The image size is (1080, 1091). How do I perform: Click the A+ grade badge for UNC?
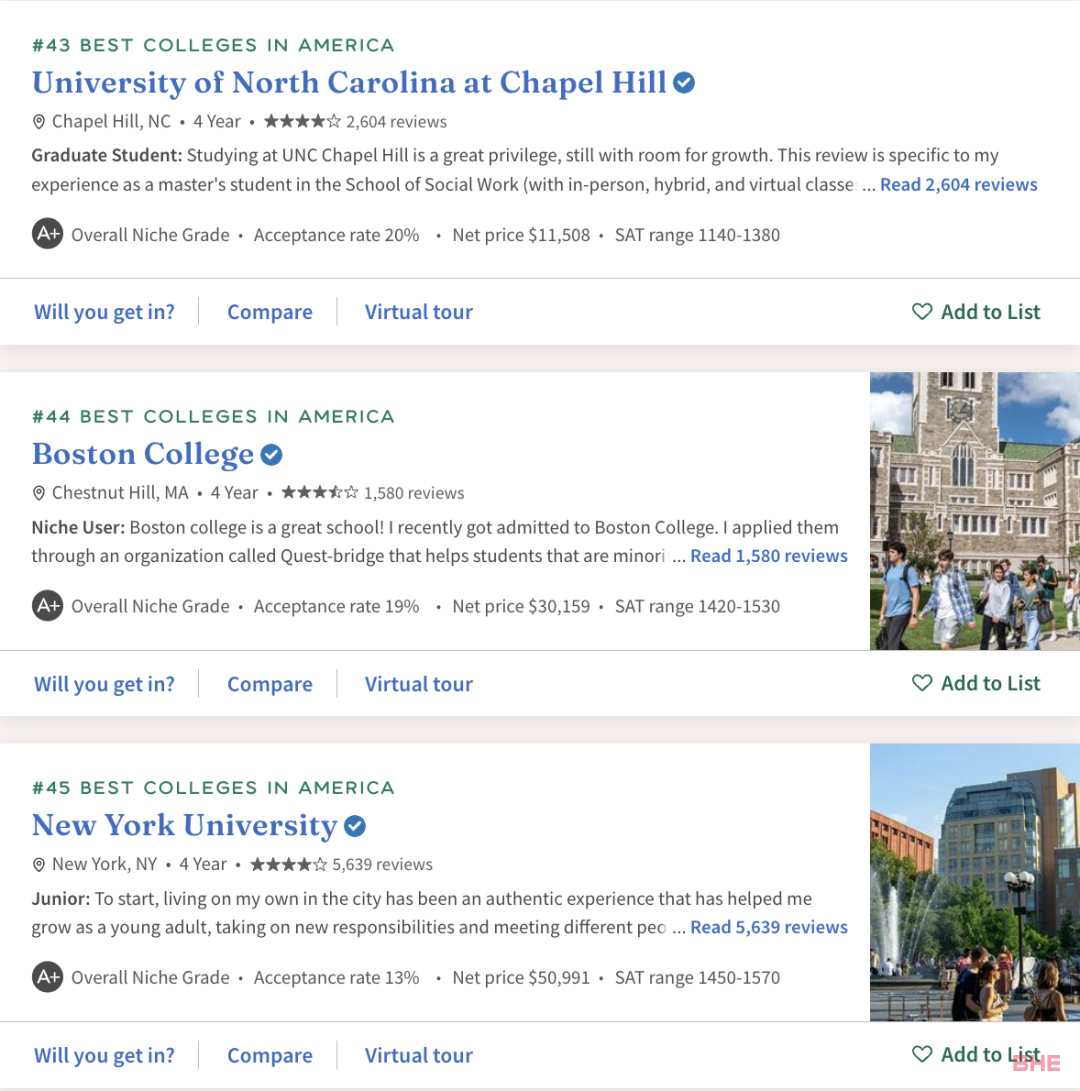click(x=47, y=234)
